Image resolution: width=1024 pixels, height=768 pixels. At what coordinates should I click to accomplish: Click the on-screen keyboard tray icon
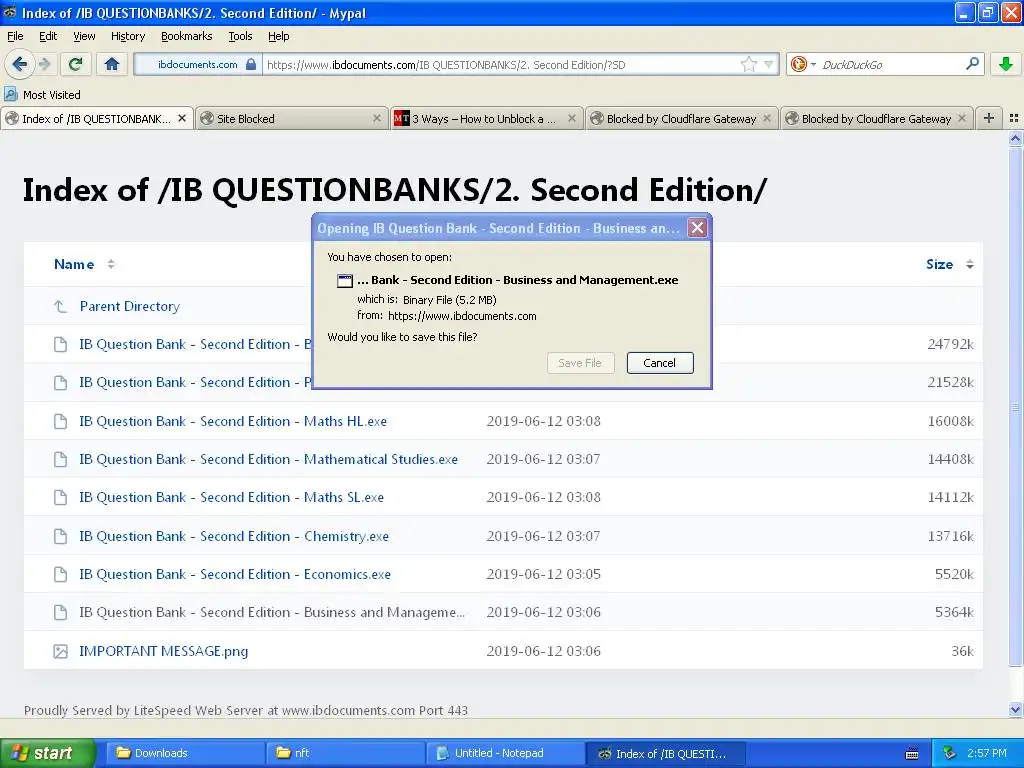pyautogui.click(x=912, y=754)
